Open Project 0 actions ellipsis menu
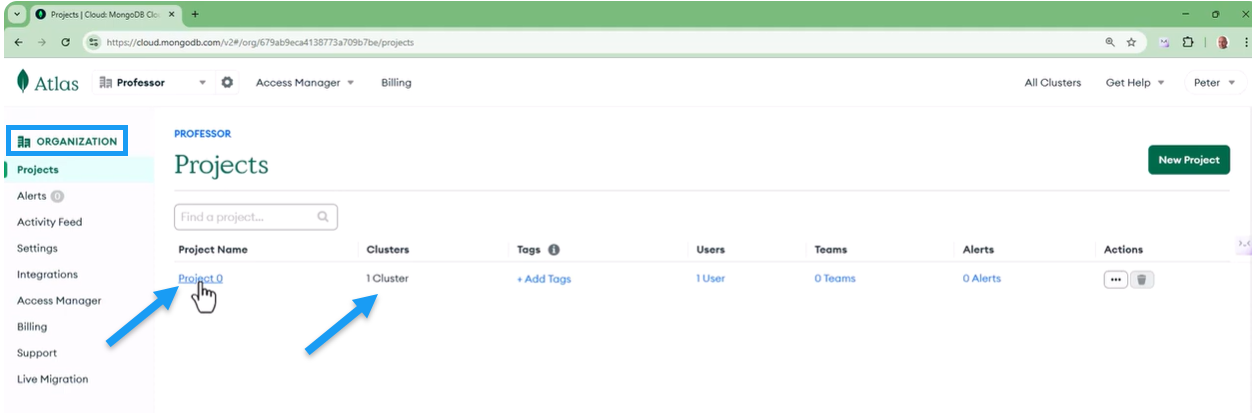This screenshot has width=1252, height=413. tap(1115, 279)
